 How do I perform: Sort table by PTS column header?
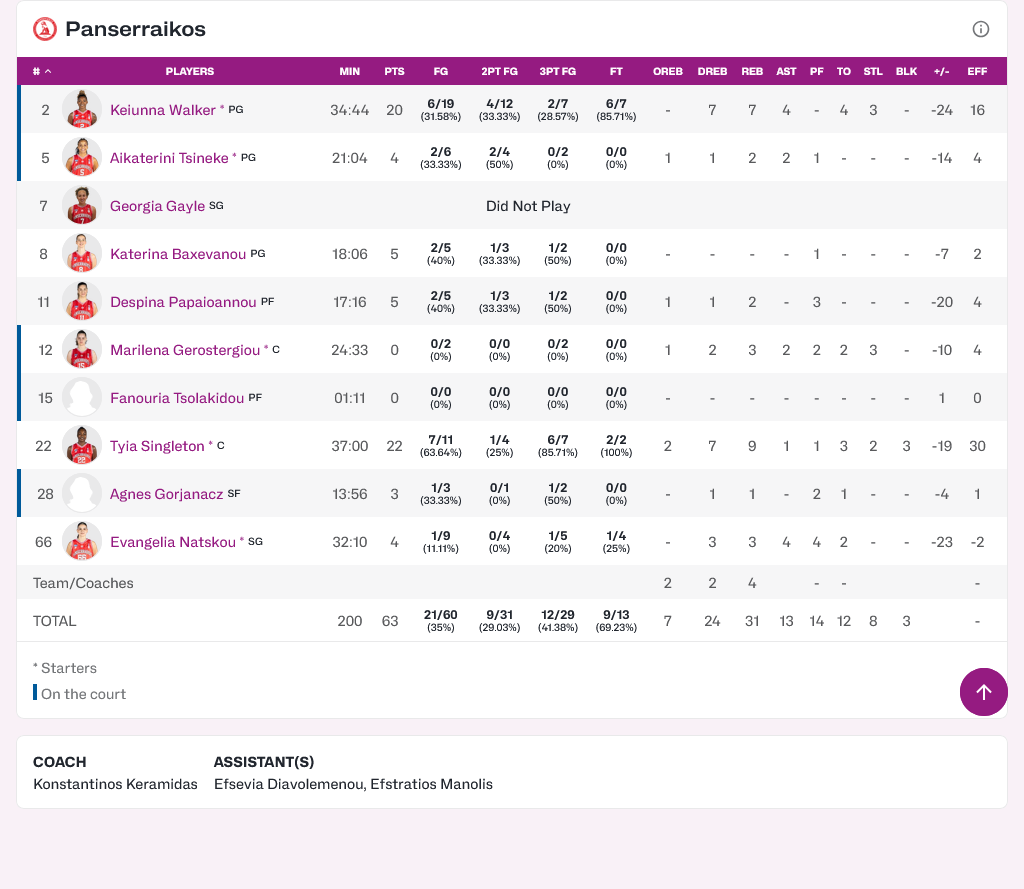tap(394, 71)
